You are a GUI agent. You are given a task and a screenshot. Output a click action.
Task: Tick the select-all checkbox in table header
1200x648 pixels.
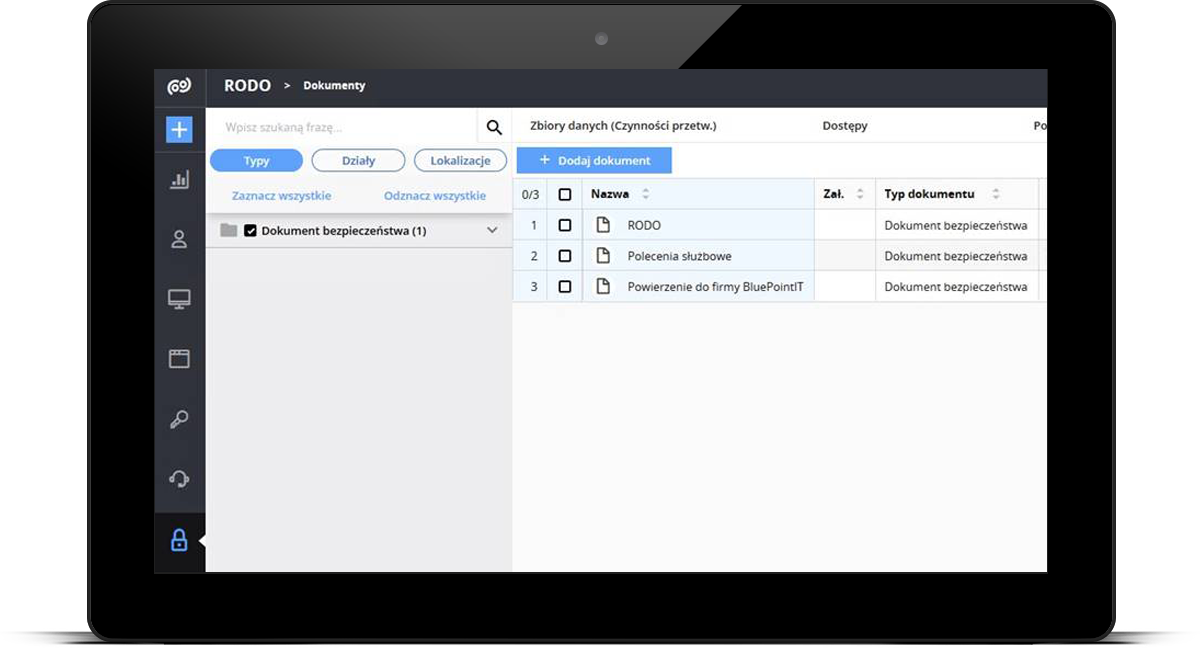(x=565, y=195)
